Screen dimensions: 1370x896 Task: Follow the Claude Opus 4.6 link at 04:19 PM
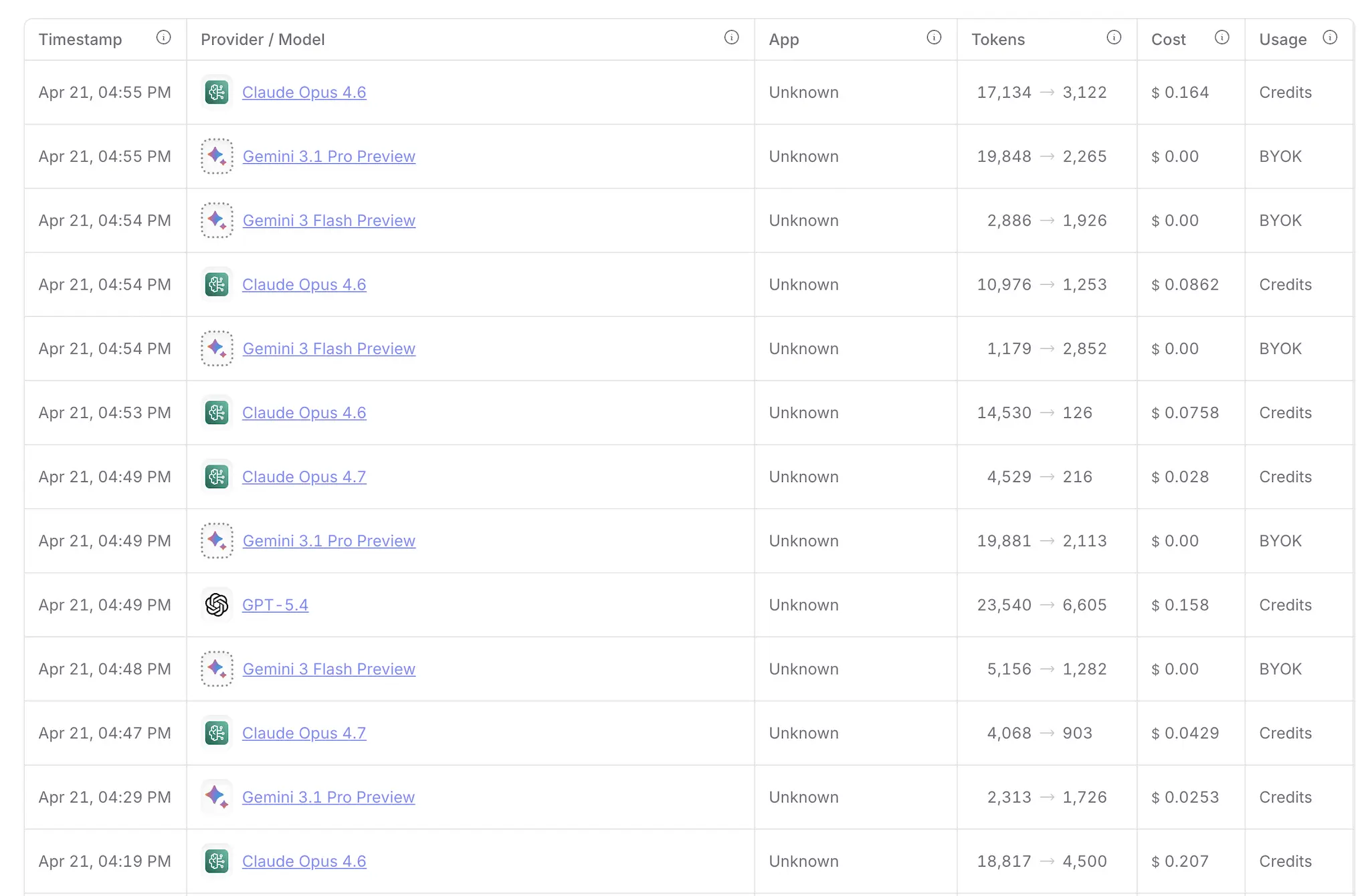click(x=304, y=861)
